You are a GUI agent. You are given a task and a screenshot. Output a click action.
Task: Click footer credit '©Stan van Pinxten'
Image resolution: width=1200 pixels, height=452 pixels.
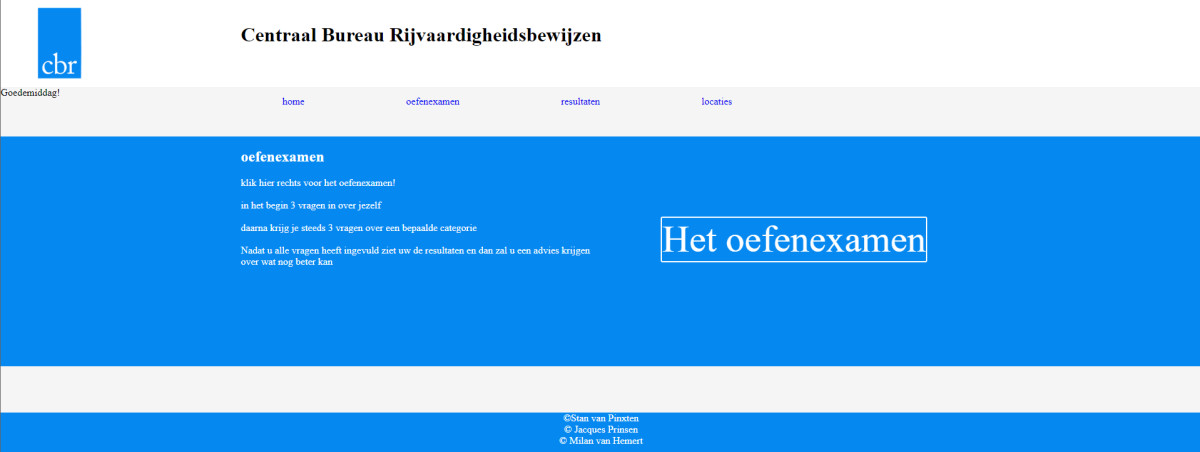[x=601, y=418]
